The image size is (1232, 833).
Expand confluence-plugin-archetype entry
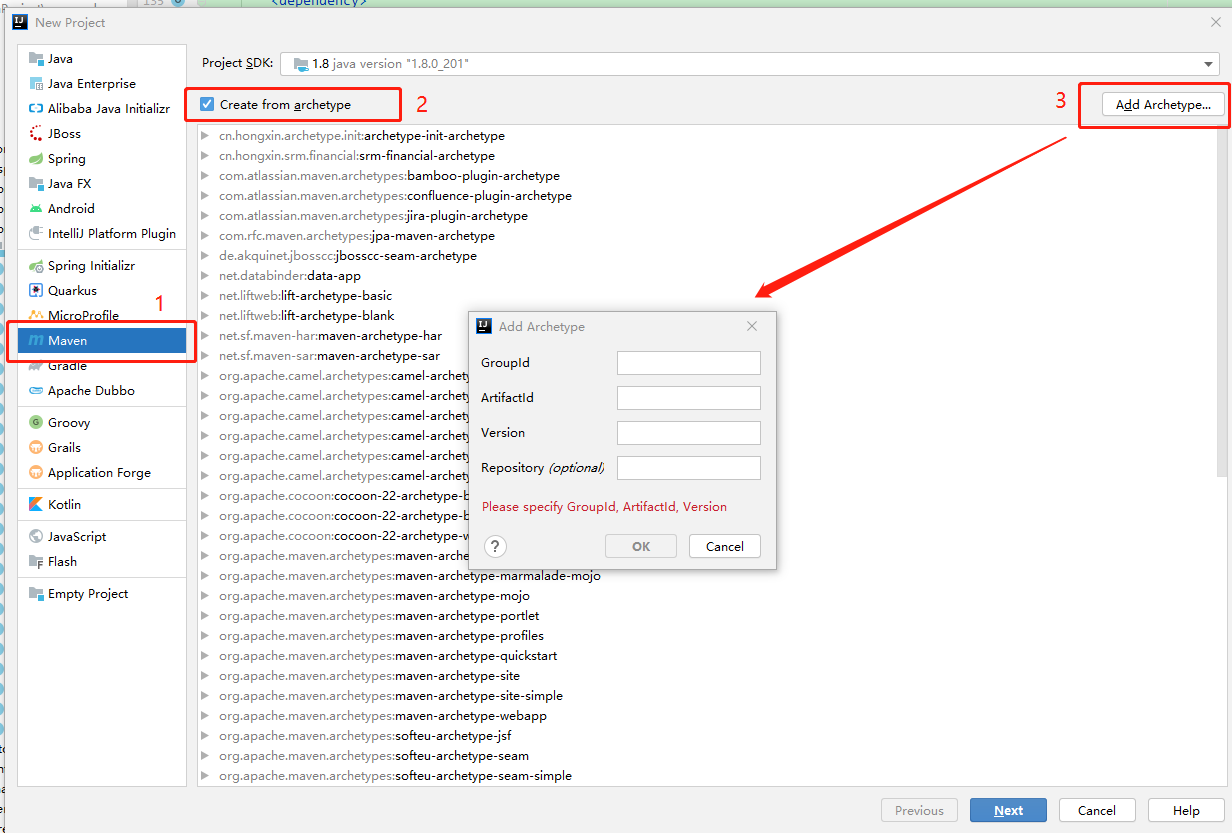coord(205,196)
